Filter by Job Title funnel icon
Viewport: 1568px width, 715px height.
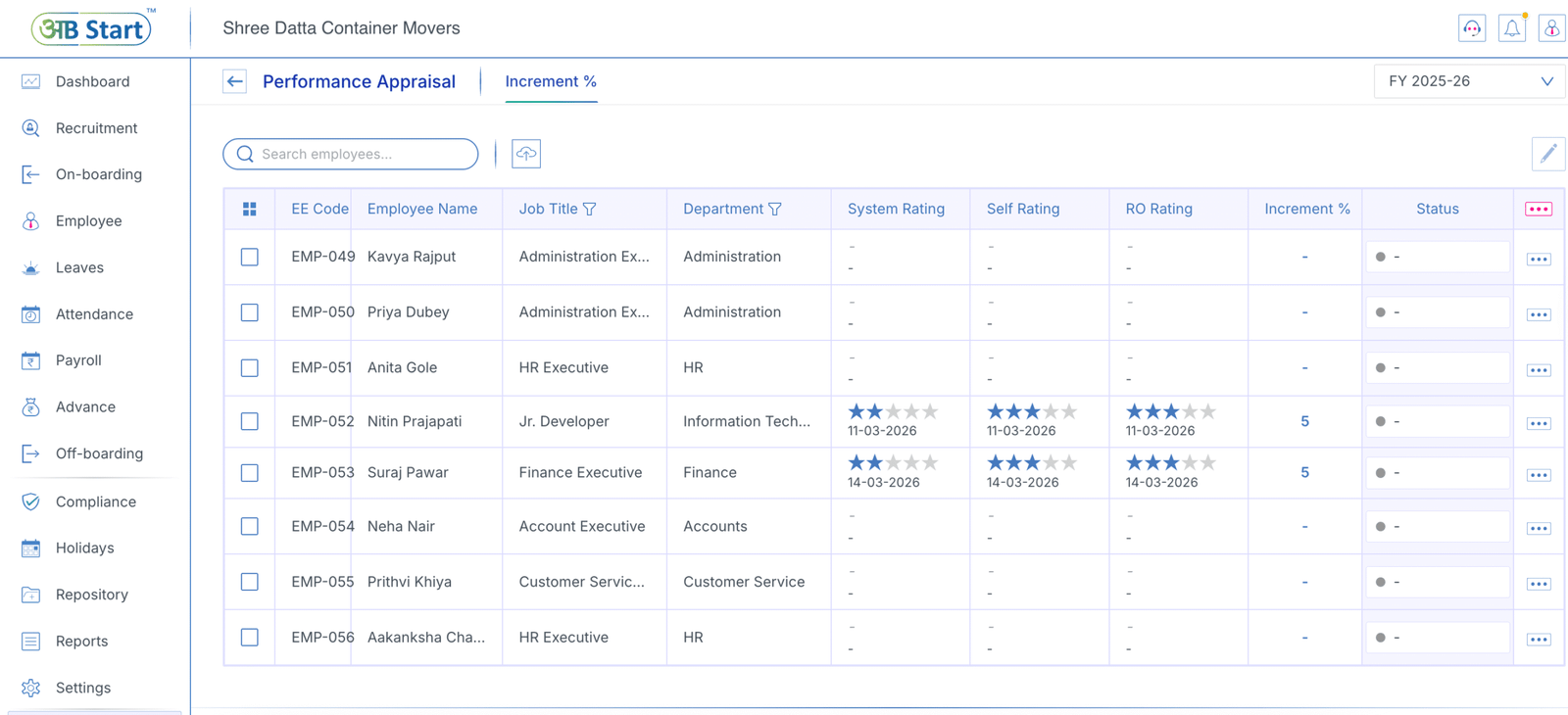tap(589, 209)
